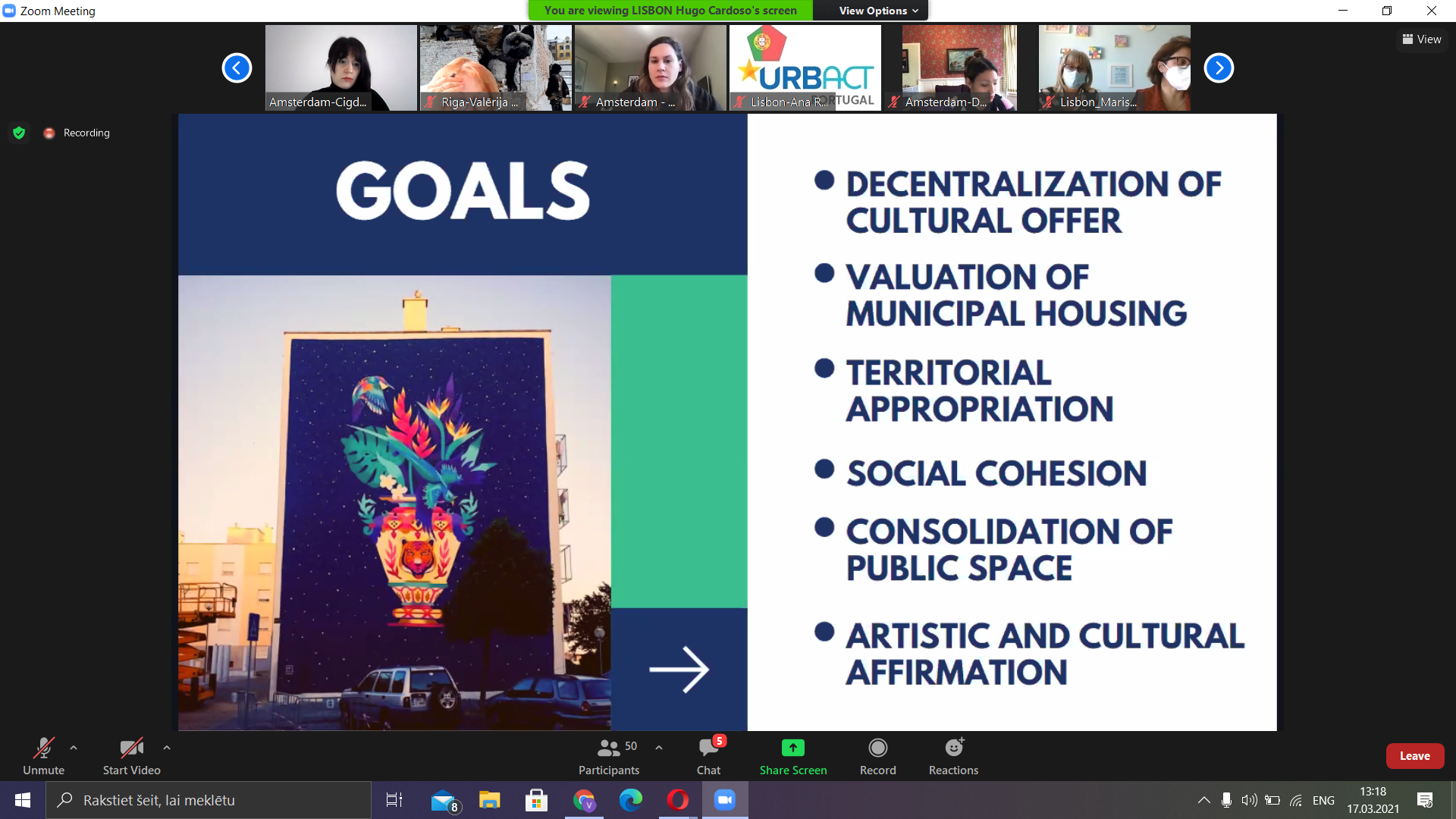Click the green encryption shield icon
1456x819 pixels.
tap(19, 133)
